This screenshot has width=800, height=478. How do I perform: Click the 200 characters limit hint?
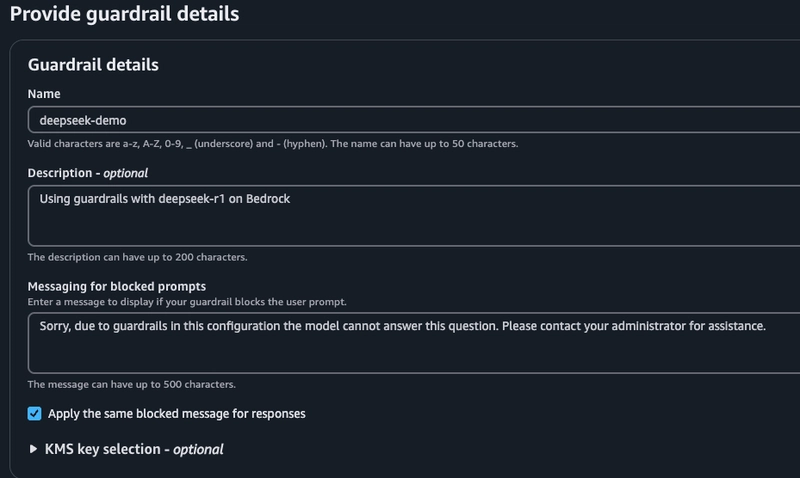pyautogui.click(x=137, y=257)
